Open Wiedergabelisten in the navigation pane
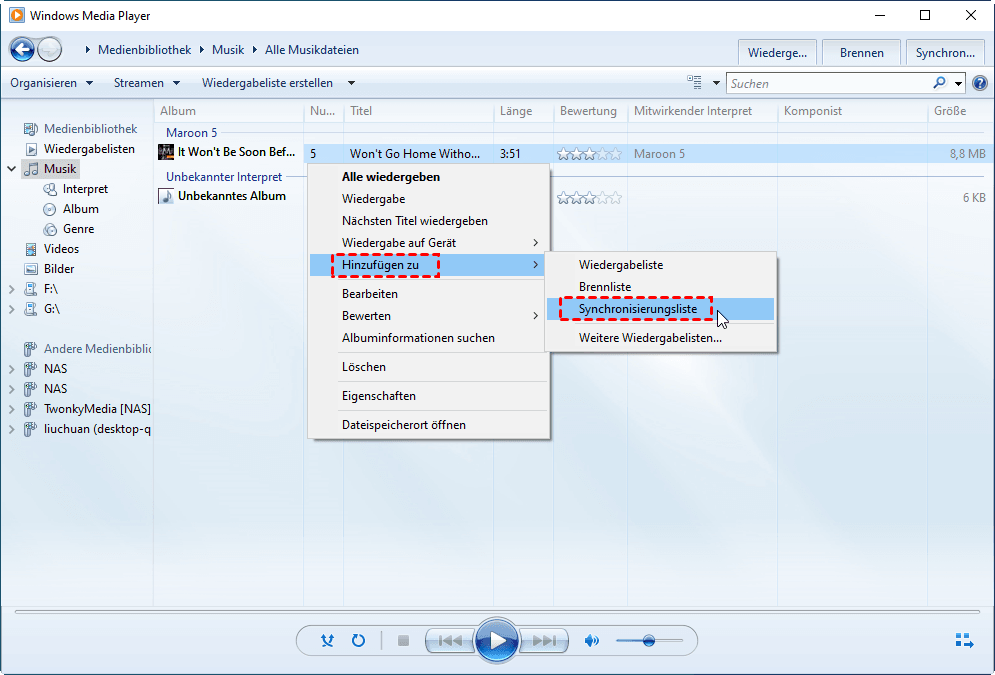The width and height of the screenshot is (995, 675). click(89, 149)
